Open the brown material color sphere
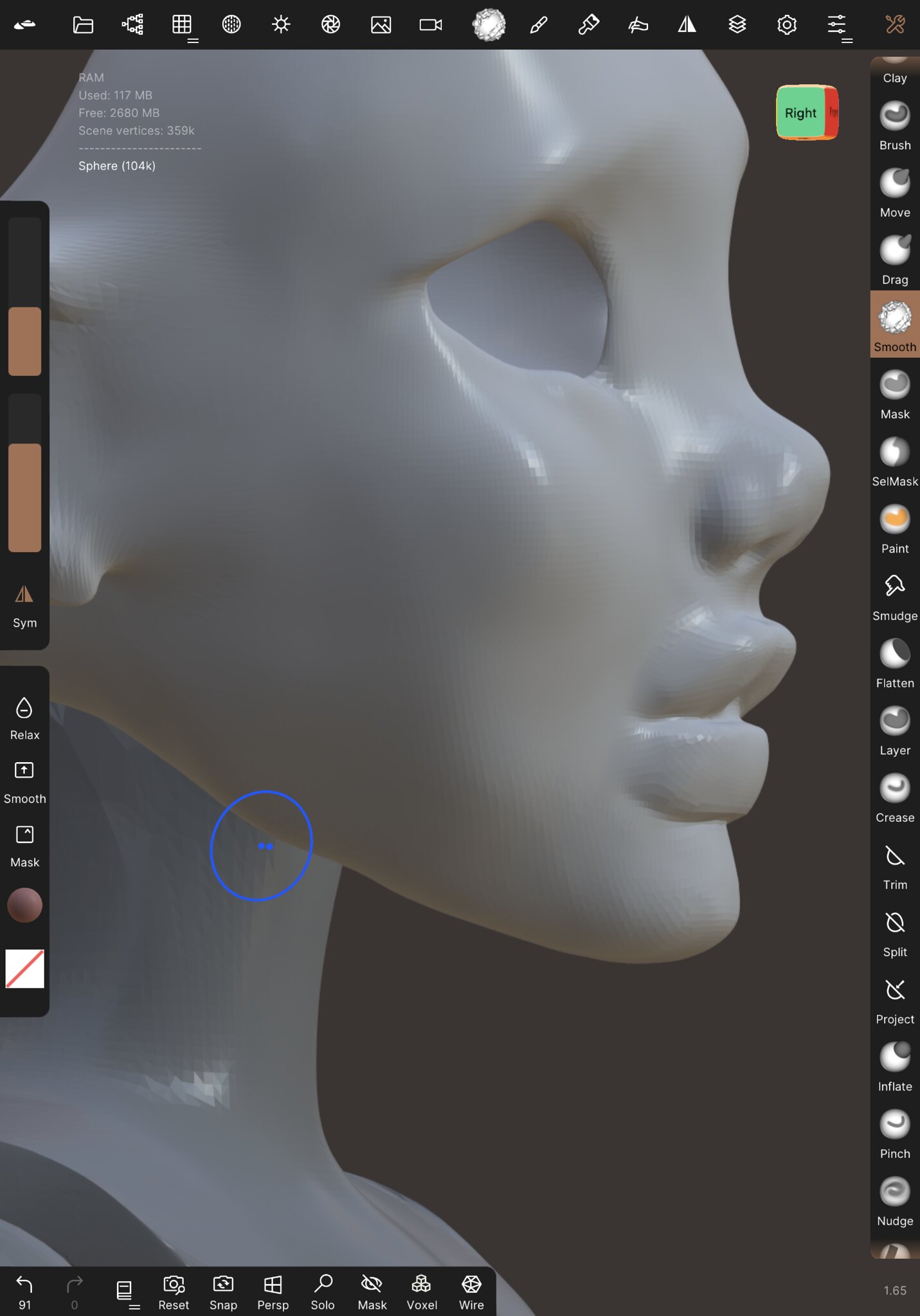Screen dimensions: 920x1316 [24, 905]
